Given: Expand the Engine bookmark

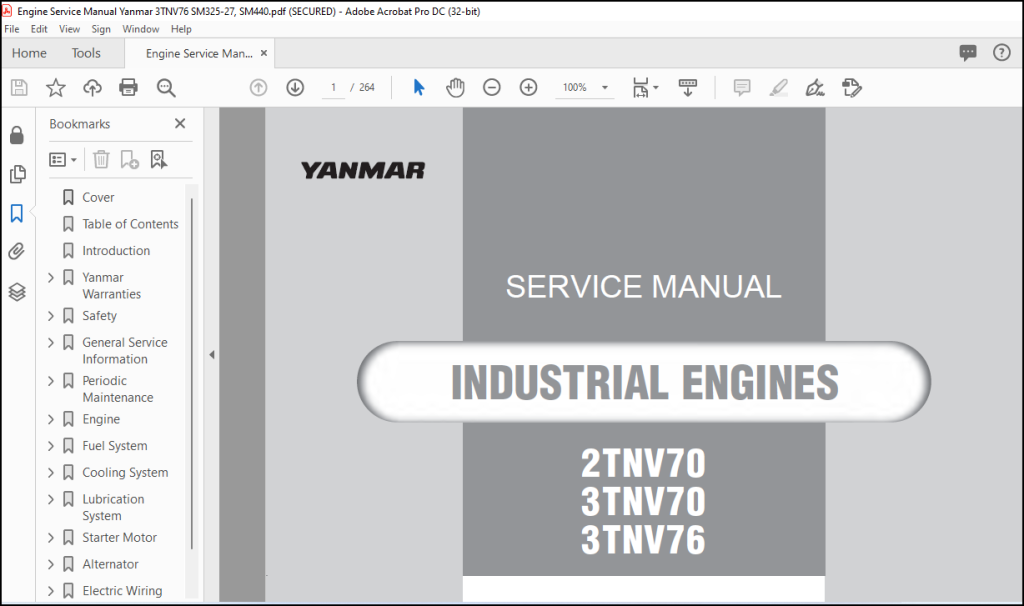Looking at the screenshot, I should (x=51, y=419).
